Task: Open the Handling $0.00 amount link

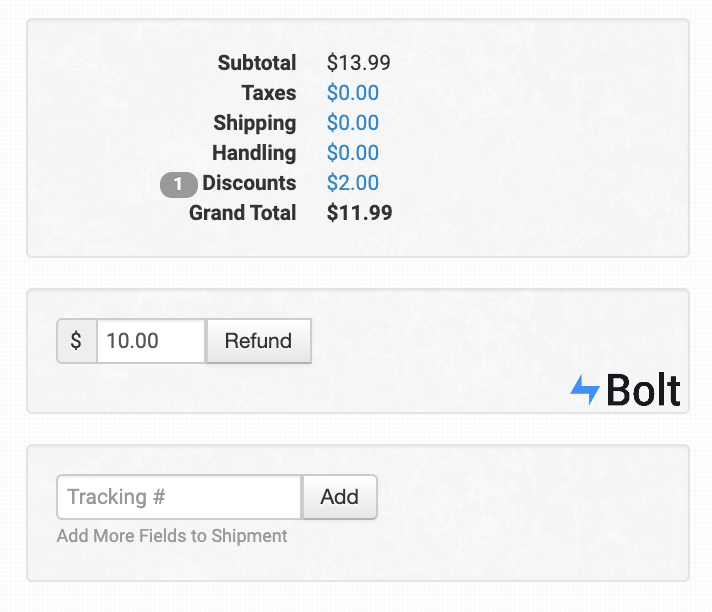Action: (x=353, y=153)
